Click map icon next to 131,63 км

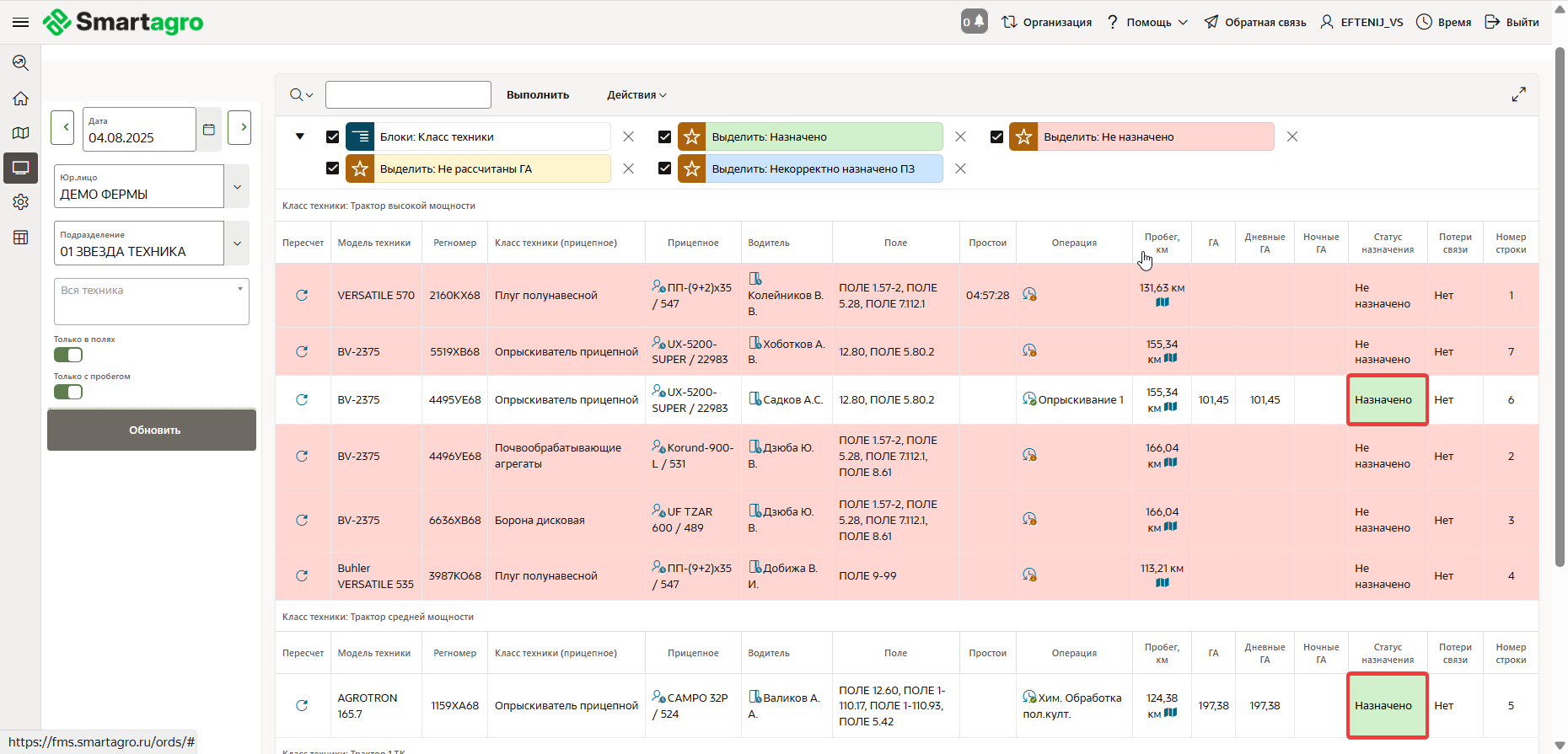(1163, 302)
